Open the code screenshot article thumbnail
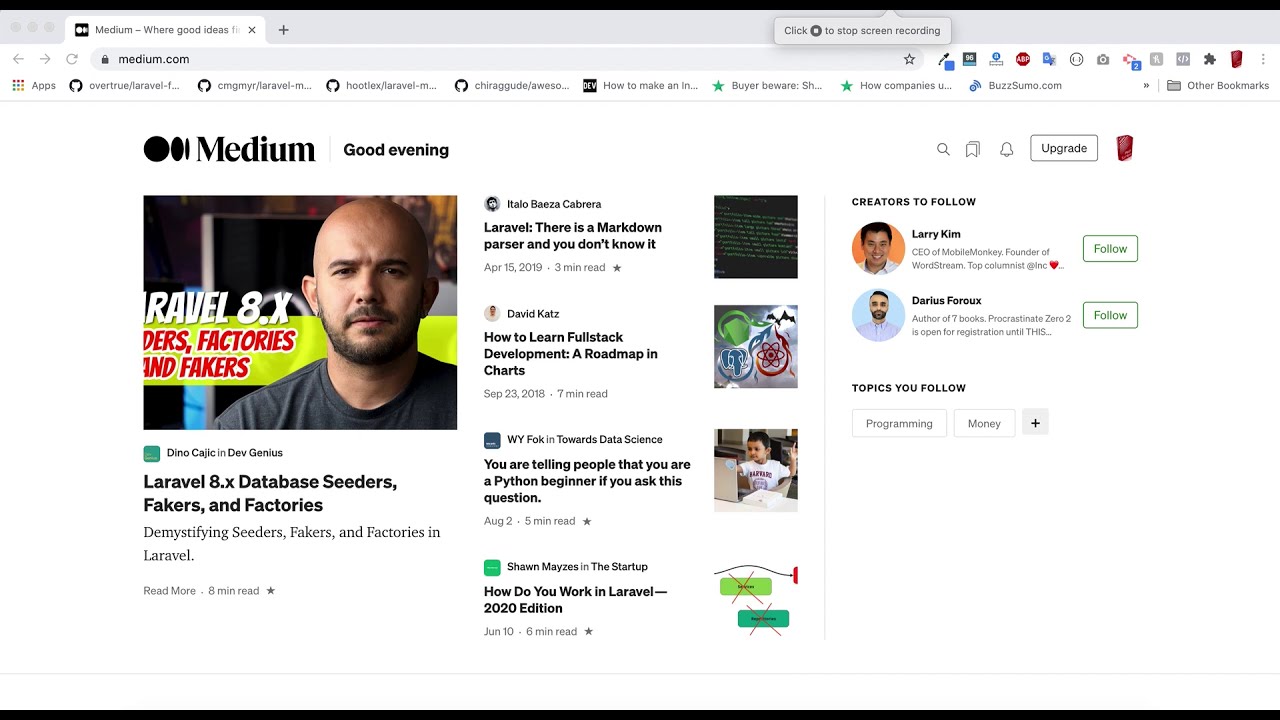The width and height of the screenshot is (1280, 720). (756, 237)
